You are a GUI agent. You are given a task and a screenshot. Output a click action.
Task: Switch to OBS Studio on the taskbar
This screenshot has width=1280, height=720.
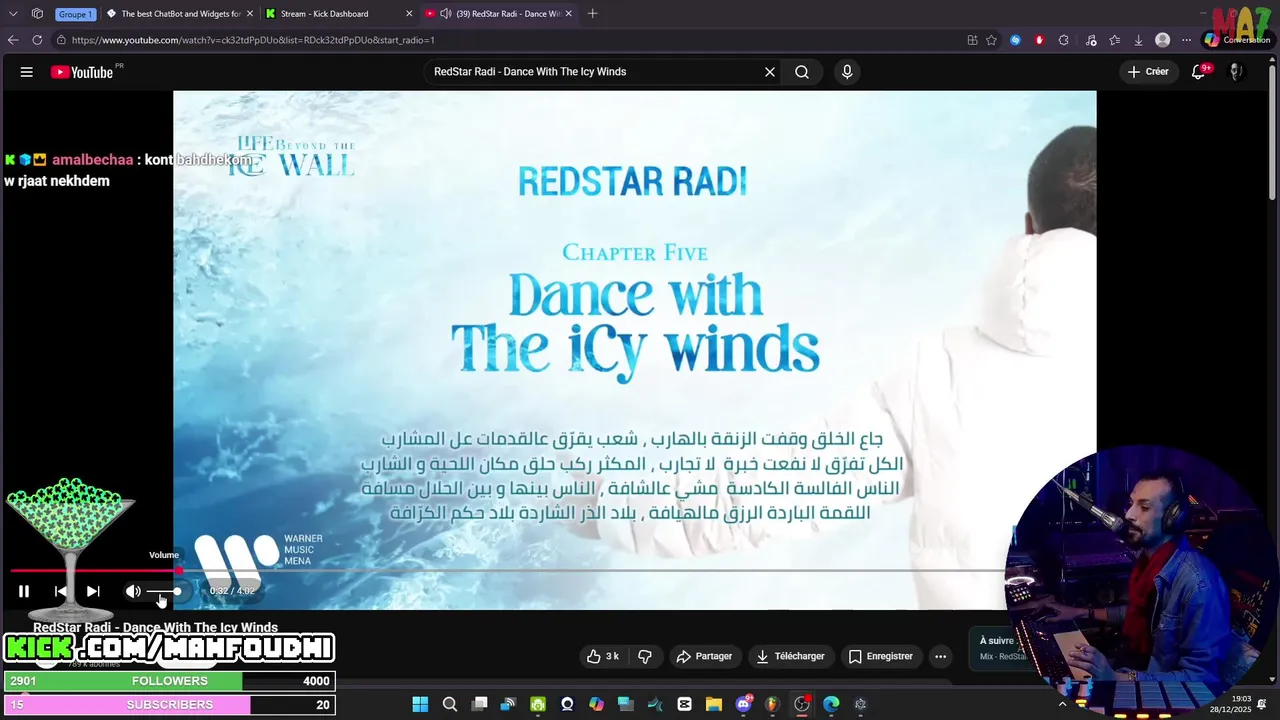click(801, 704)
